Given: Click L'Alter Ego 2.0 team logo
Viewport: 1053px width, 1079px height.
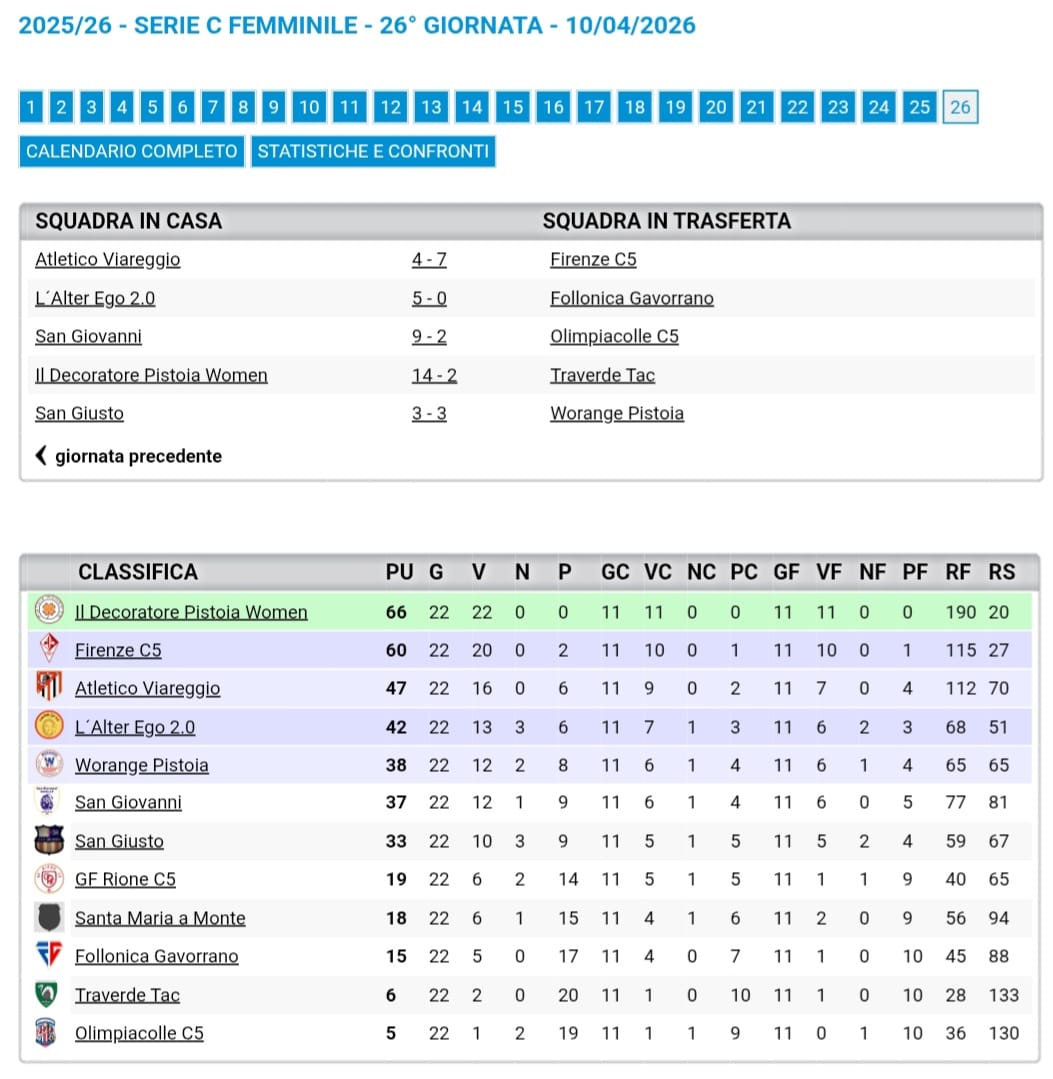Looking at the screenshot, I should pos(48,726).
